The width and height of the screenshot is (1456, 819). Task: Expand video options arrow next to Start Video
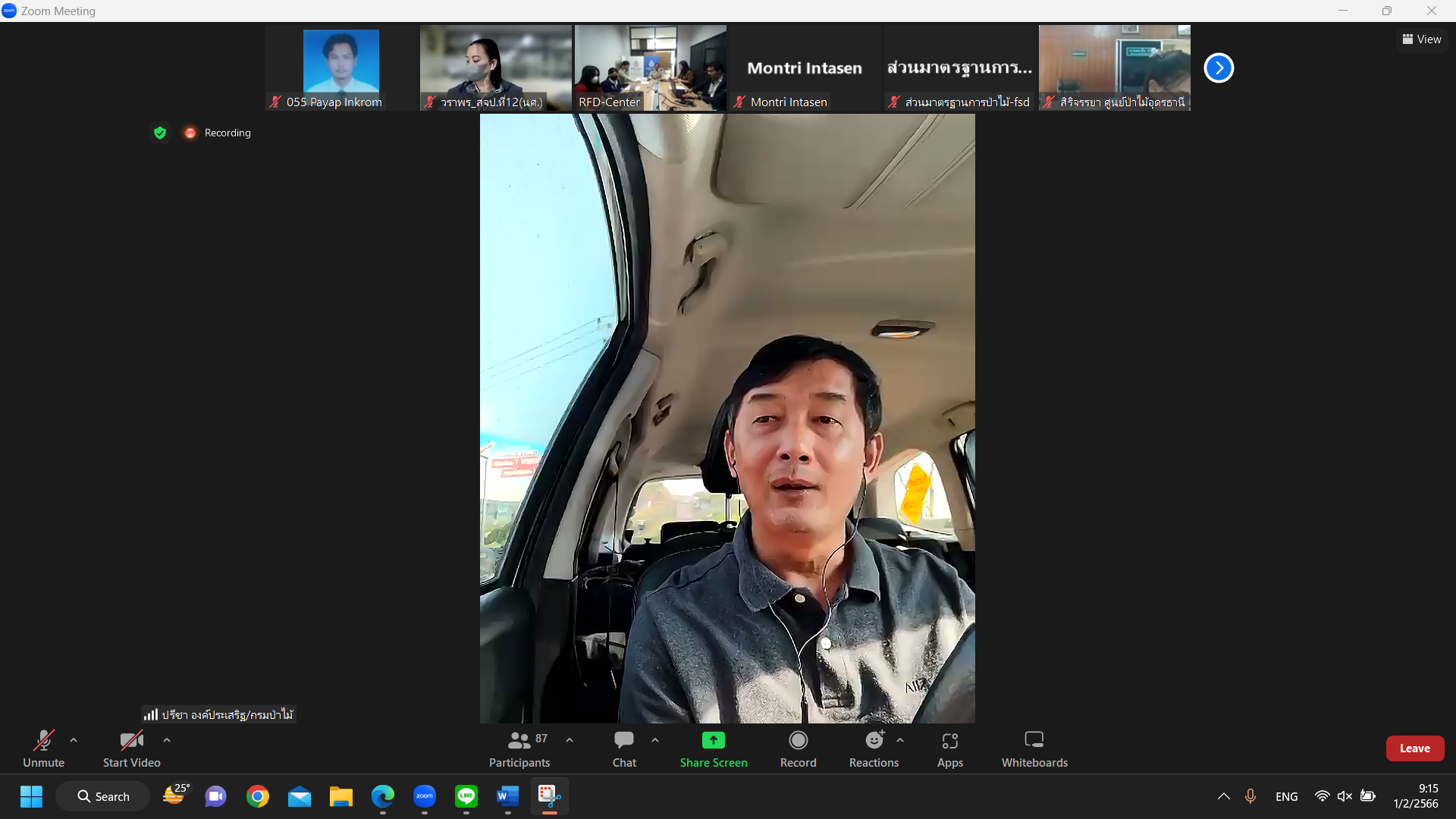point(167,740)
